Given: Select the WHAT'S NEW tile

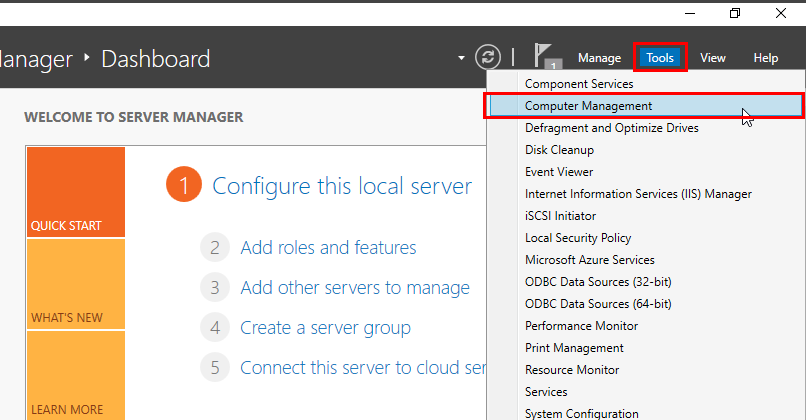Looking at the screenshot, I should (x=76, y=285).
